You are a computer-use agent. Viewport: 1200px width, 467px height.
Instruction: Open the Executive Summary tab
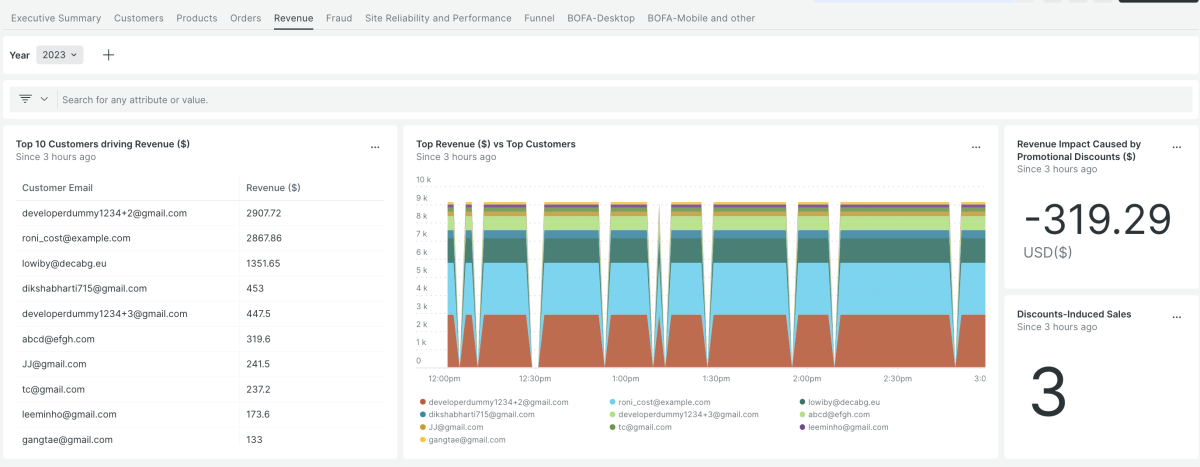tap(56, 18)
